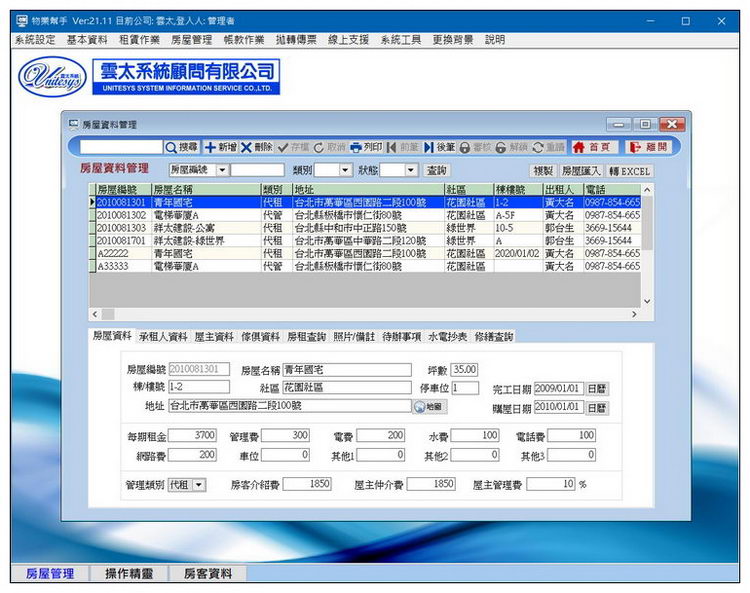Open 日曆 calendar for 完工日期
Viewport: 750px width, 593px height.
point(597,389)
